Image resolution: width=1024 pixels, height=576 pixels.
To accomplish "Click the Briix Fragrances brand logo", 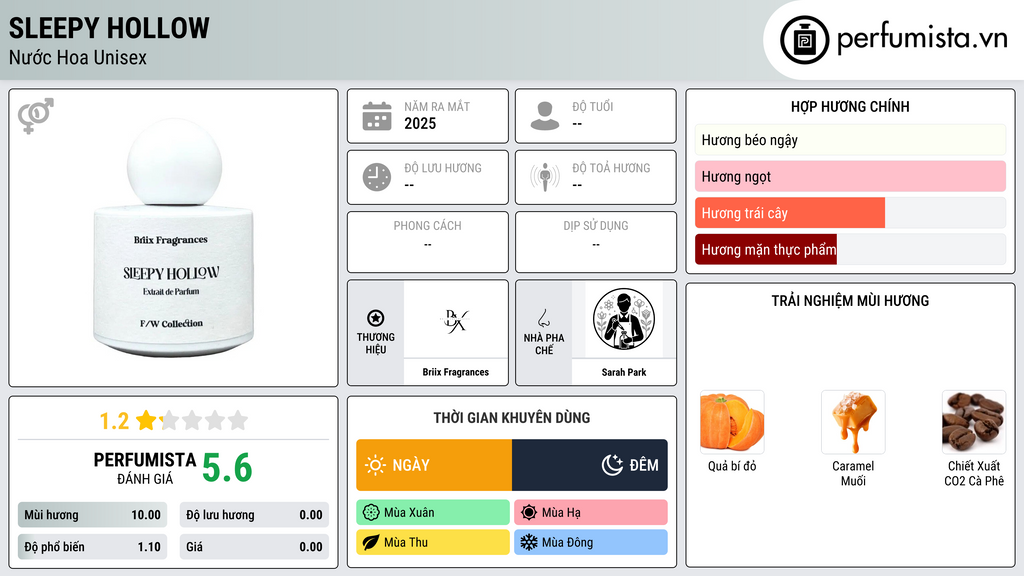I will pos(455,320).
